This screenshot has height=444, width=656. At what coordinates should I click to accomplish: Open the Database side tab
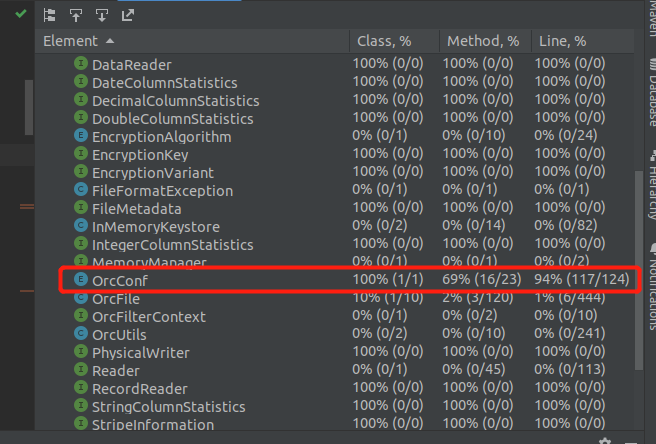click(652, 93)
